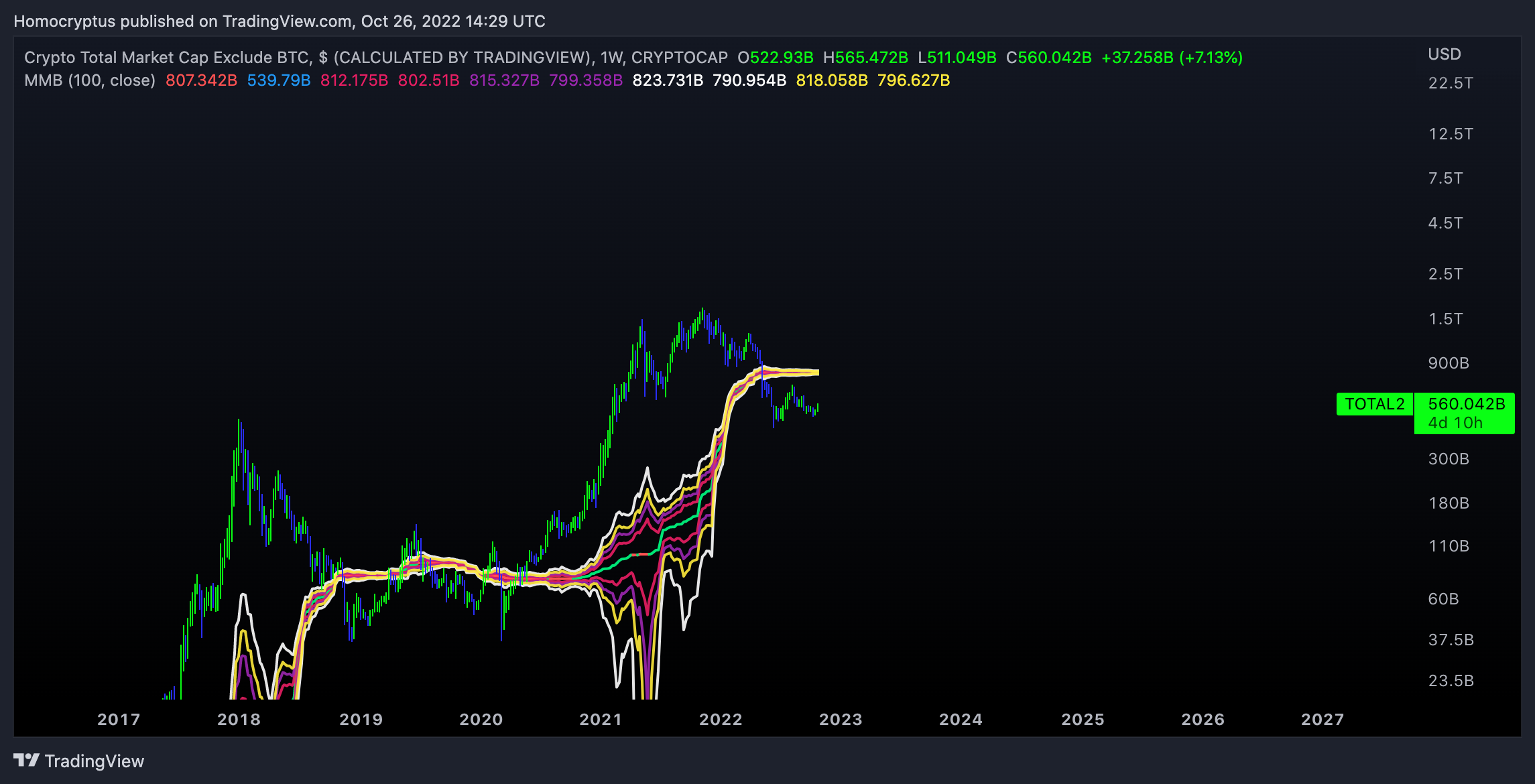Click the 2021 time axis label
The height and width of the screenshot is (784, 1535).
[601, 720]
